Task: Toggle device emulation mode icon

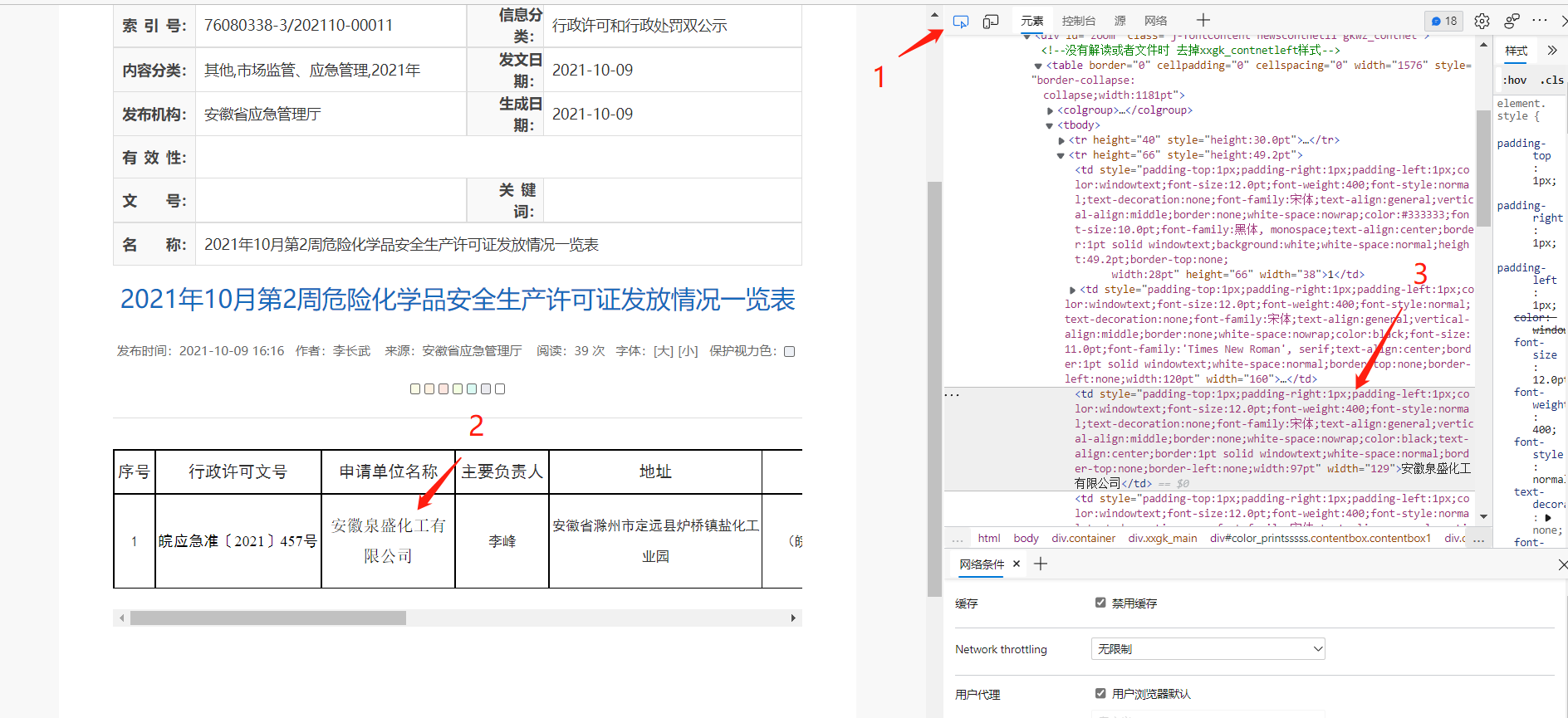Action: [x=991, y=22]
